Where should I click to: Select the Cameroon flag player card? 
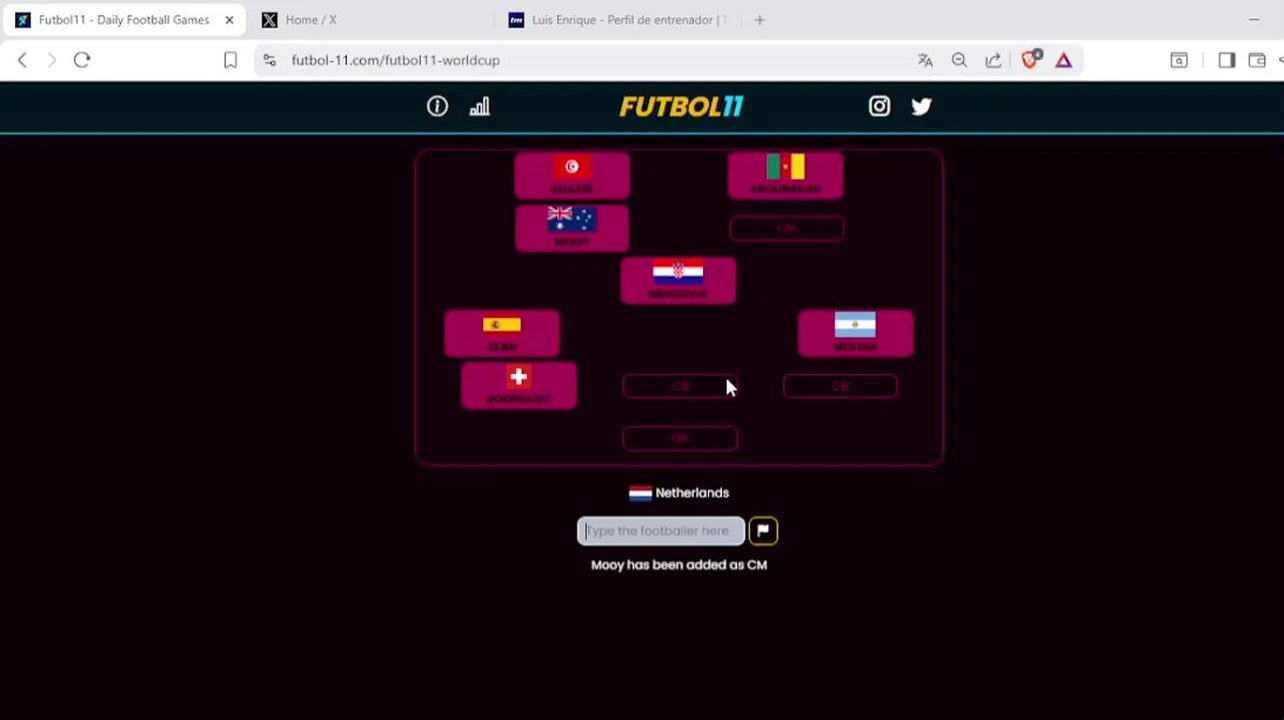(786, 175)
